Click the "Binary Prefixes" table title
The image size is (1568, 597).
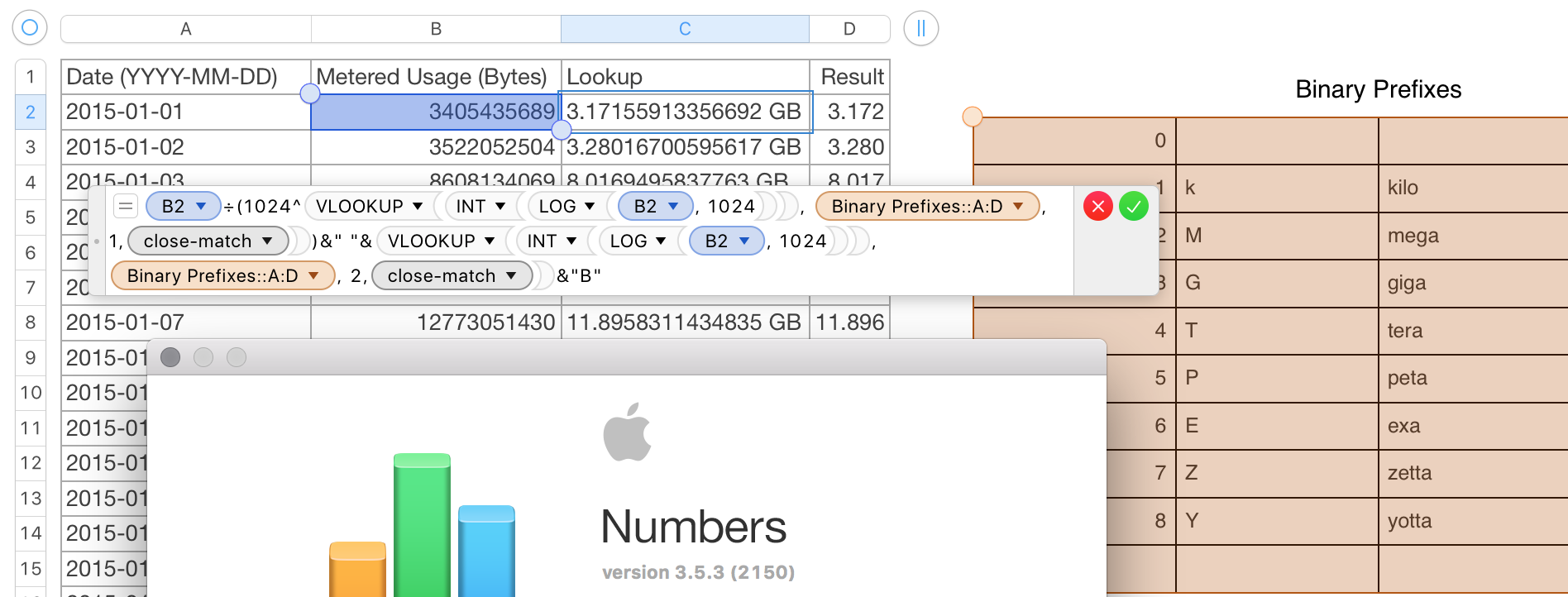[1378, 89]
